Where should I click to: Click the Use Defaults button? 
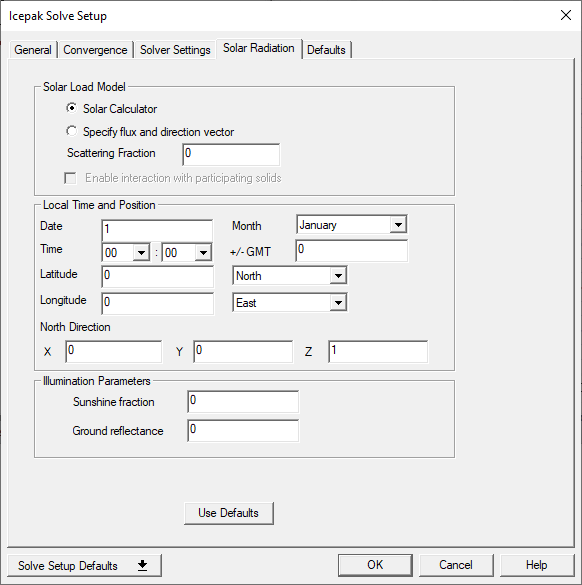229,513
